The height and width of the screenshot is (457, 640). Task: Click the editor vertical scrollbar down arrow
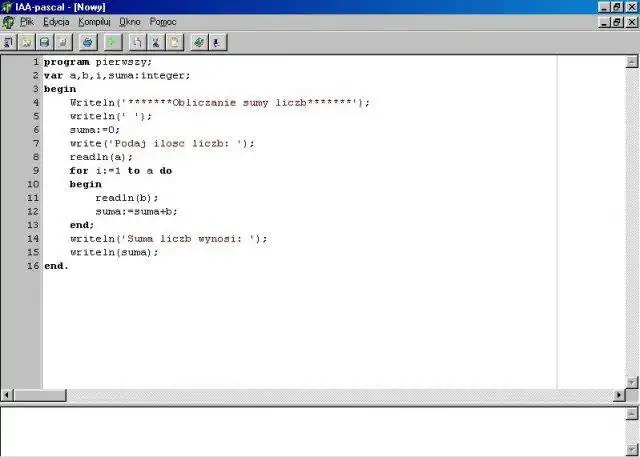tap(631, 382)
